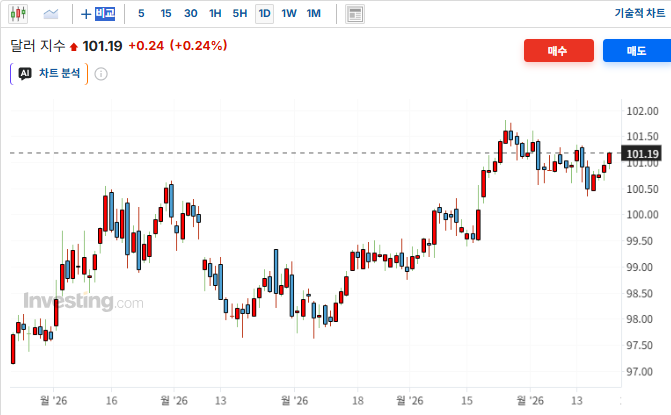Open the 기술적 차트 link
The width and height of the screenshot is (671, 415).
pyautogui.click(x=640, y=13)
